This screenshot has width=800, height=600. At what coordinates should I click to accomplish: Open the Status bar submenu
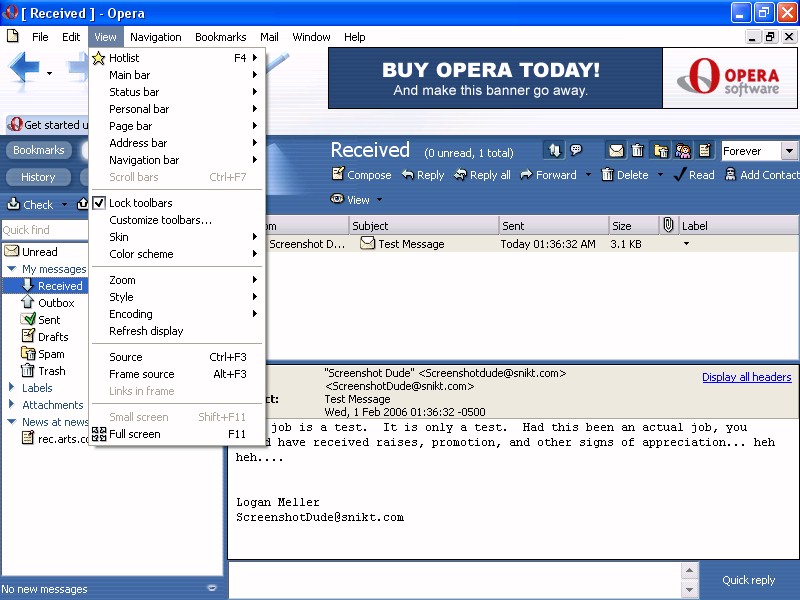[177, 92]
